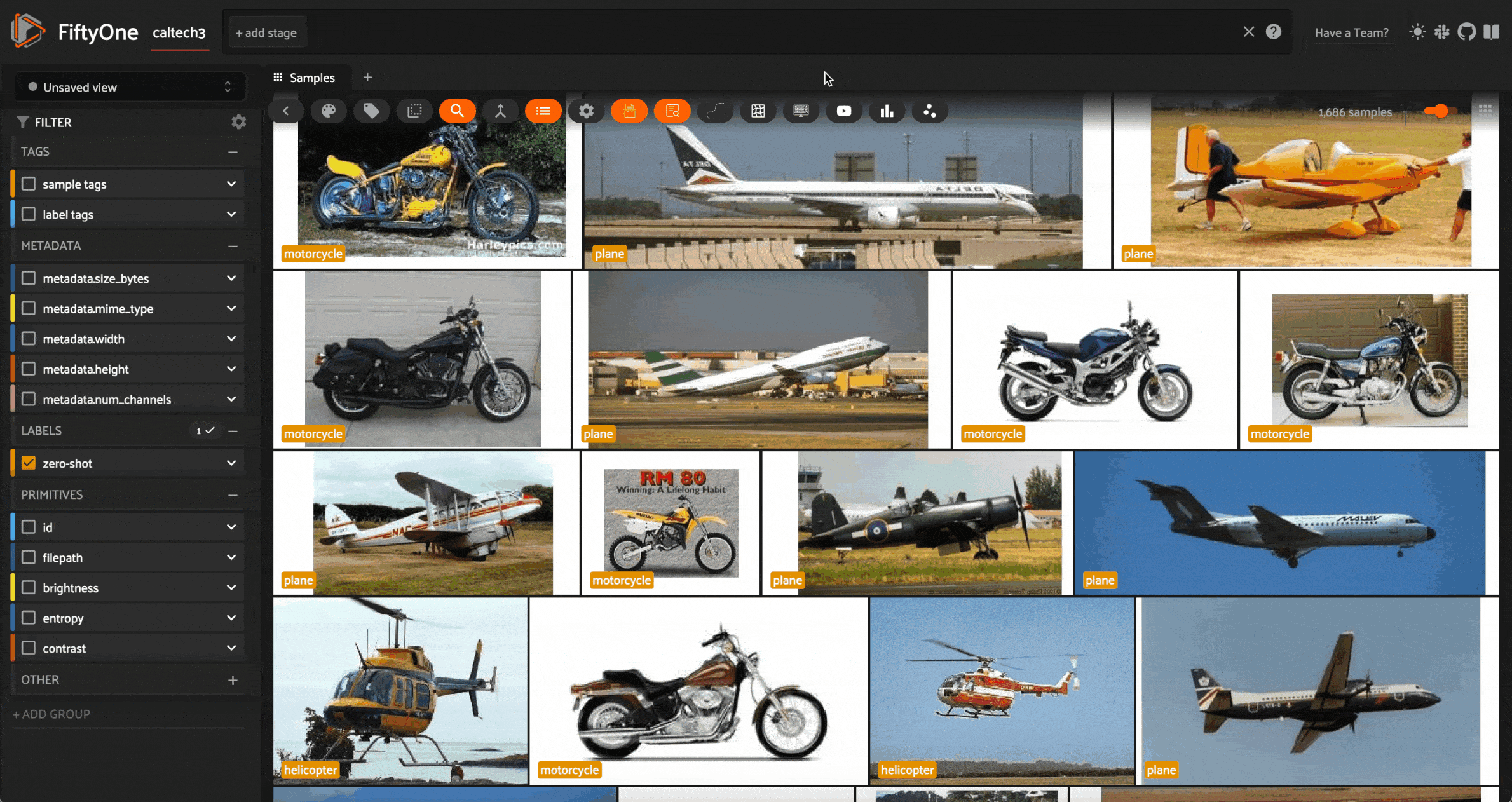Viewport: 1512px width, 802px height.
Task: Click the add stage button
Action: pyautogui.click(x=266, y=33)
